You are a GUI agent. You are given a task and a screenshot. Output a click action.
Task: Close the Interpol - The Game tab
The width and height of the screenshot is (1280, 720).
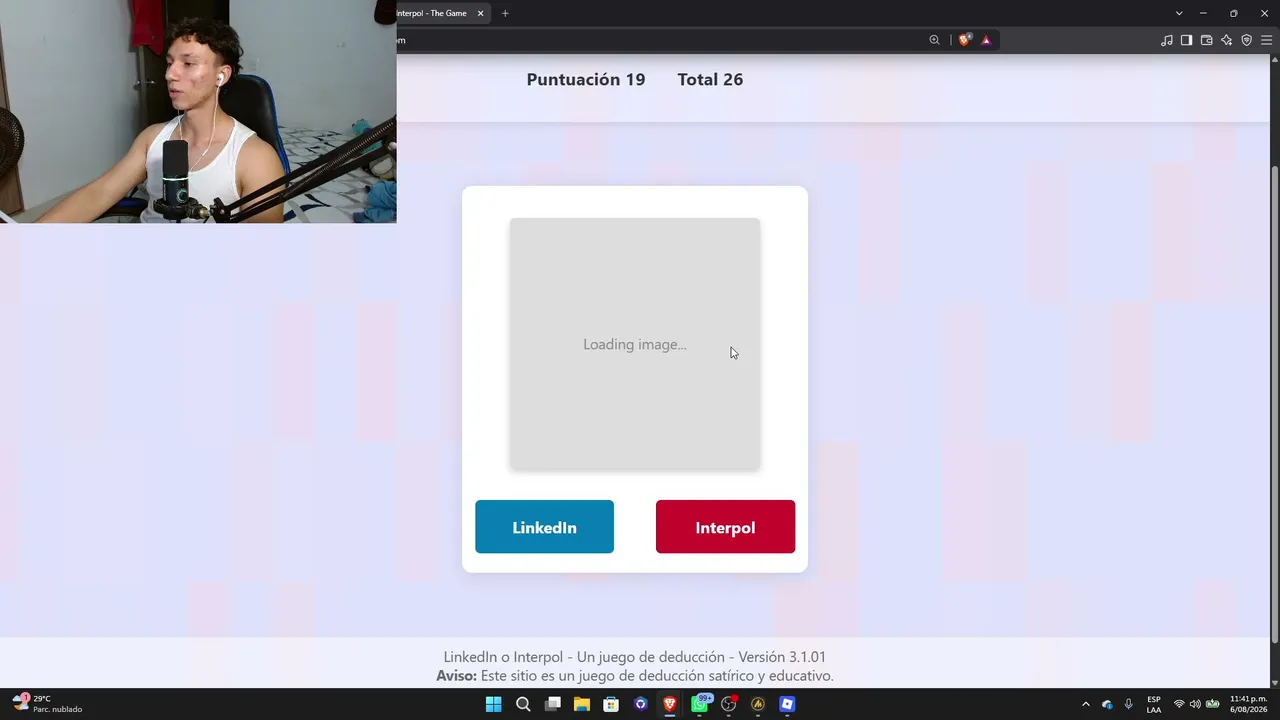(480, 13)
